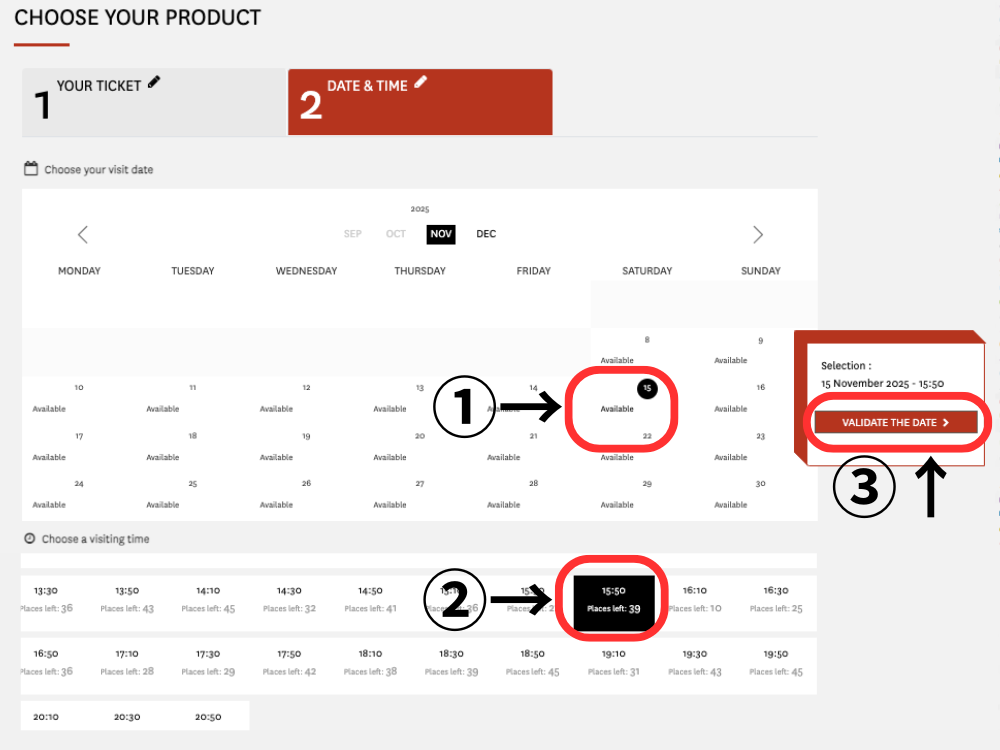Select the 20:10 visiting time
Viewport: 1000px width, 750px height.
[x=46, y=716]
